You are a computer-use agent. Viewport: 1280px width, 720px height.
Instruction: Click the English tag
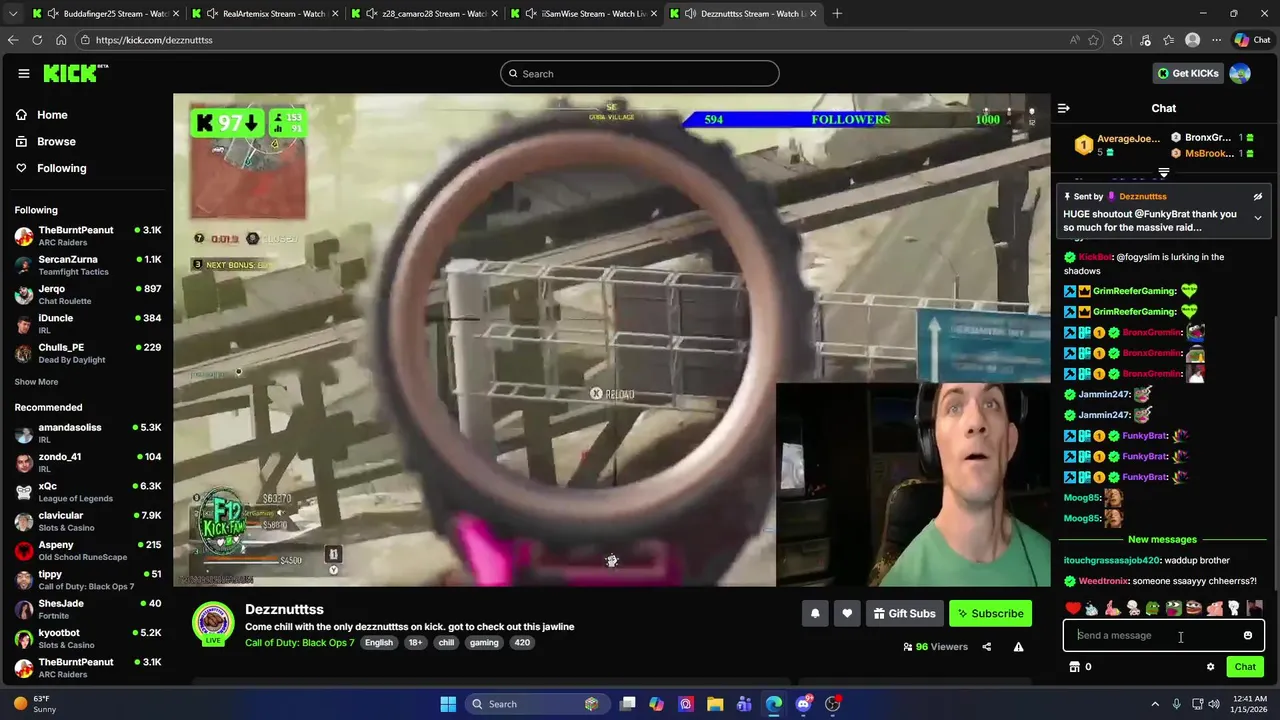379,643
